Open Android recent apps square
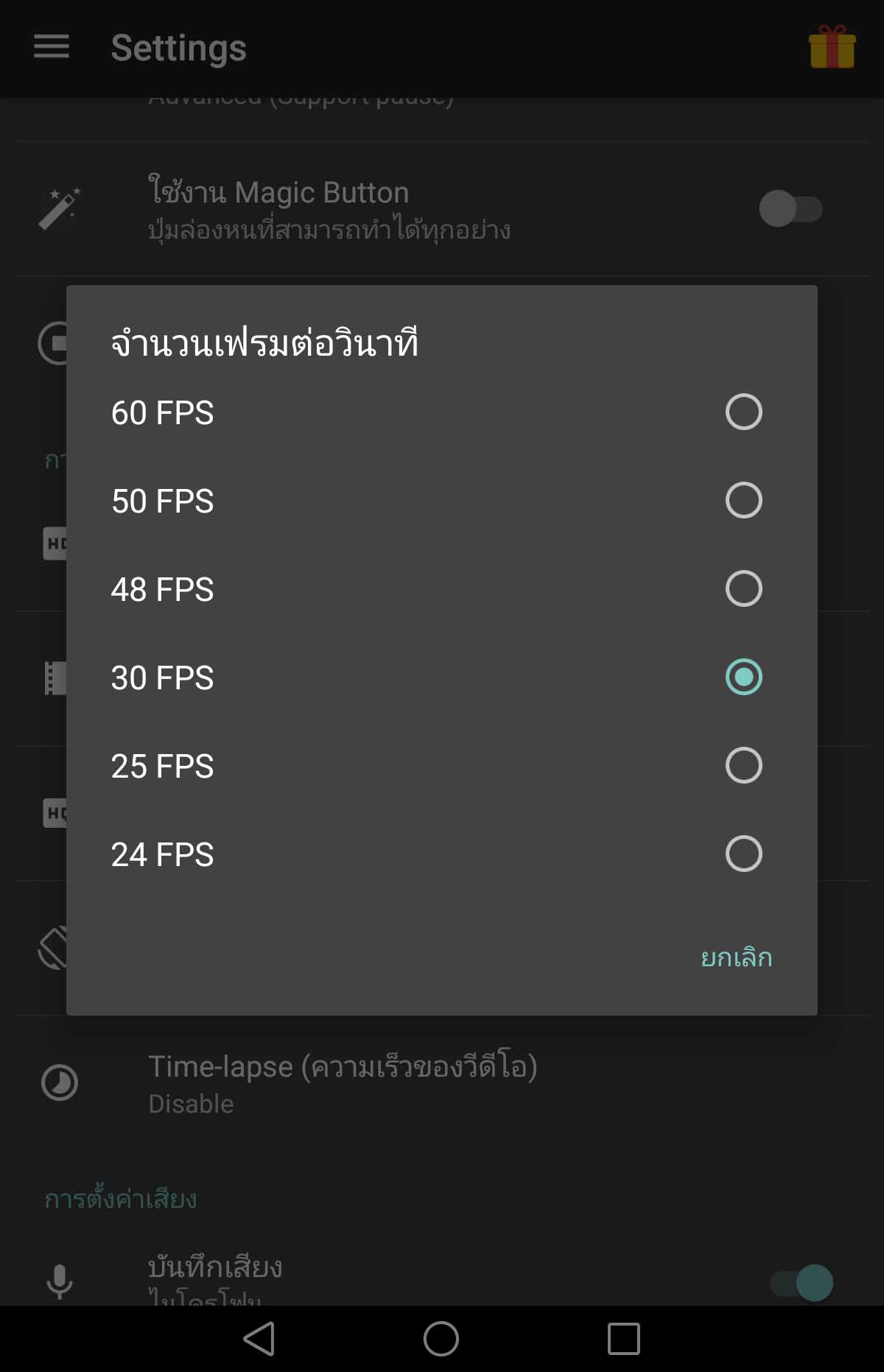This screenshot has height=1372, width=884. [623, 1338]
